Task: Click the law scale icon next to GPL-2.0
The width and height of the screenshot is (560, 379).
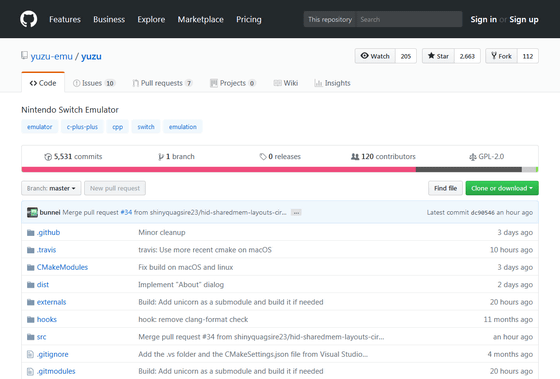Action: pos(472,157)
